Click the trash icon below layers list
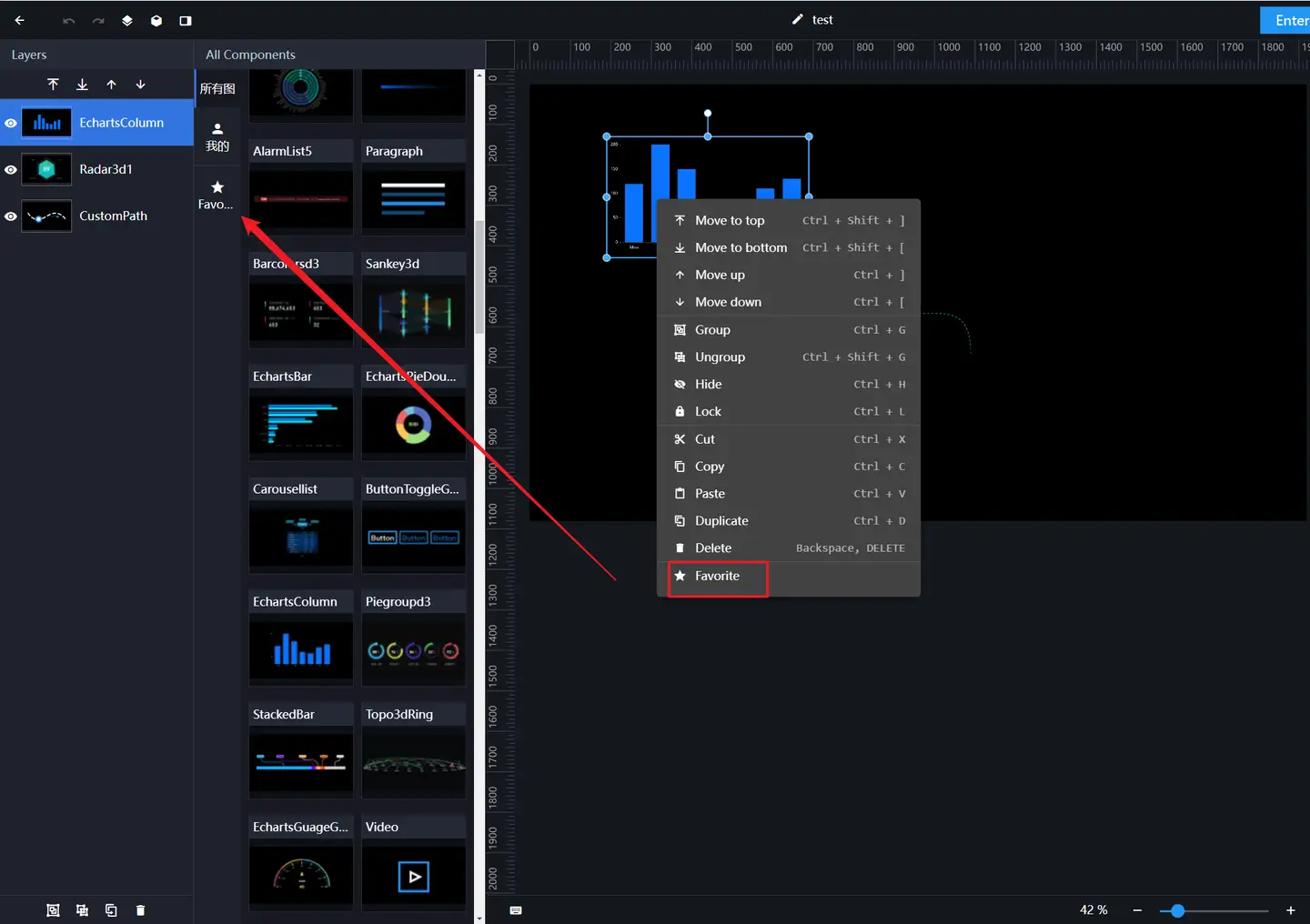 point(140,910)
